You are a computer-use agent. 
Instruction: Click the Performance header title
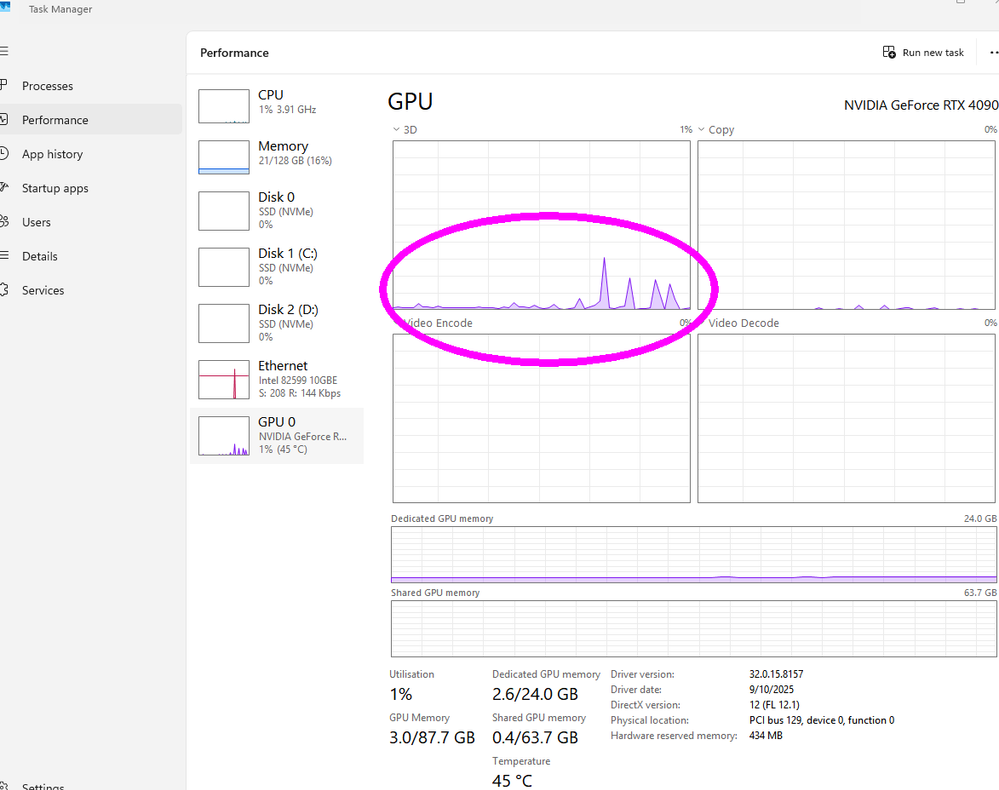pyautogui.click(x=234, y=53)
